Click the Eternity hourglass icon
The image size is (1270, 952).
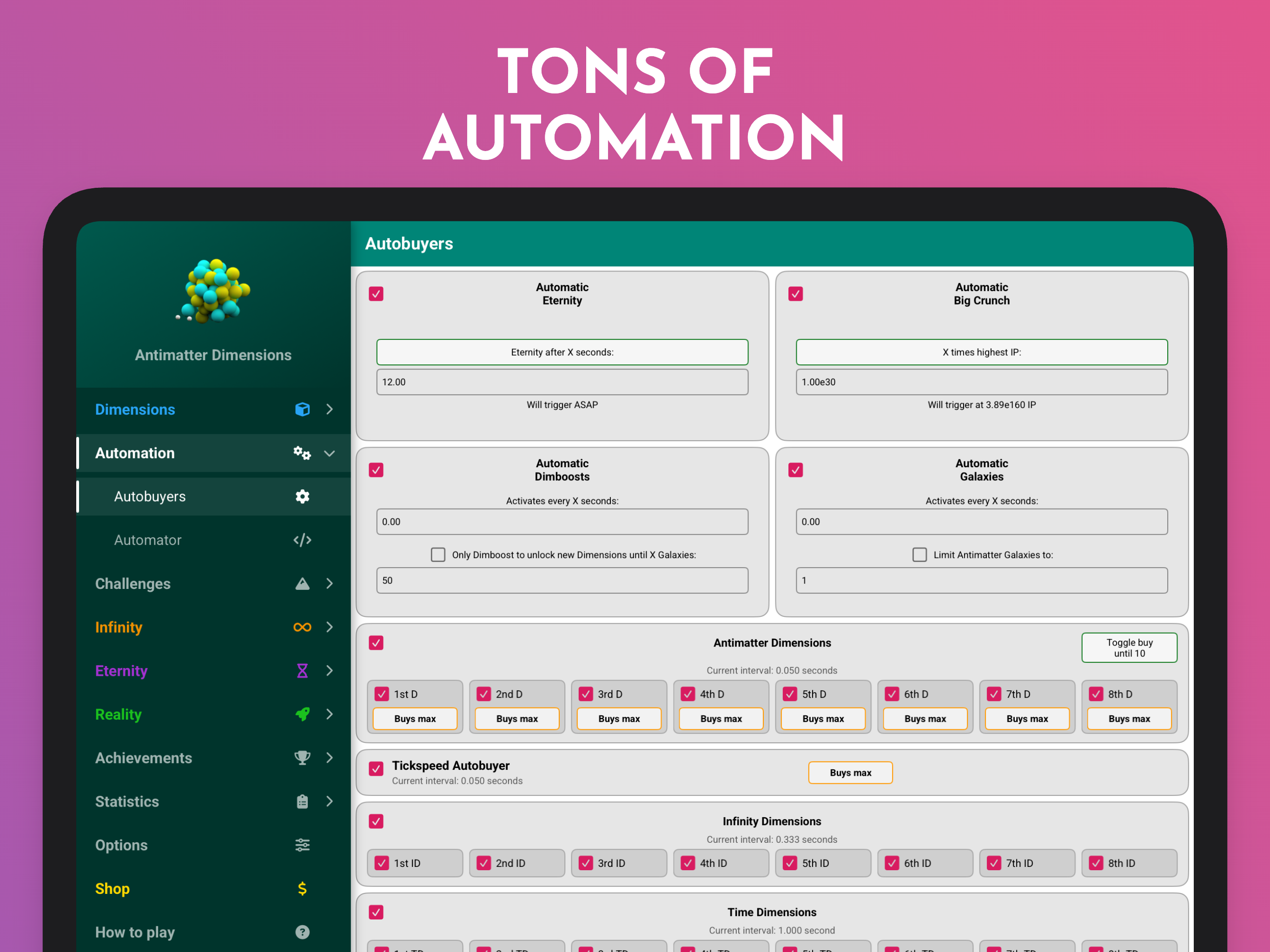tap(302, 671)
